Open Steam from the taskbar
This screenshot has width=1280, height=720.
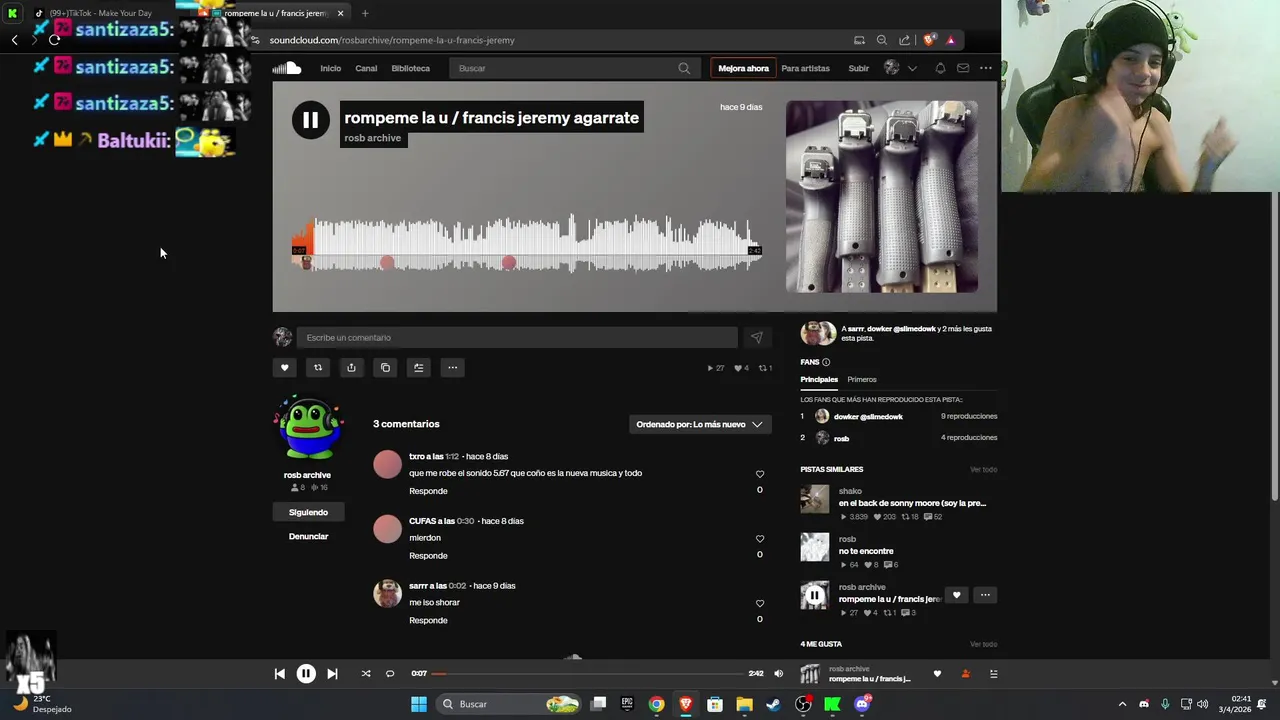(x=773, y=704)
